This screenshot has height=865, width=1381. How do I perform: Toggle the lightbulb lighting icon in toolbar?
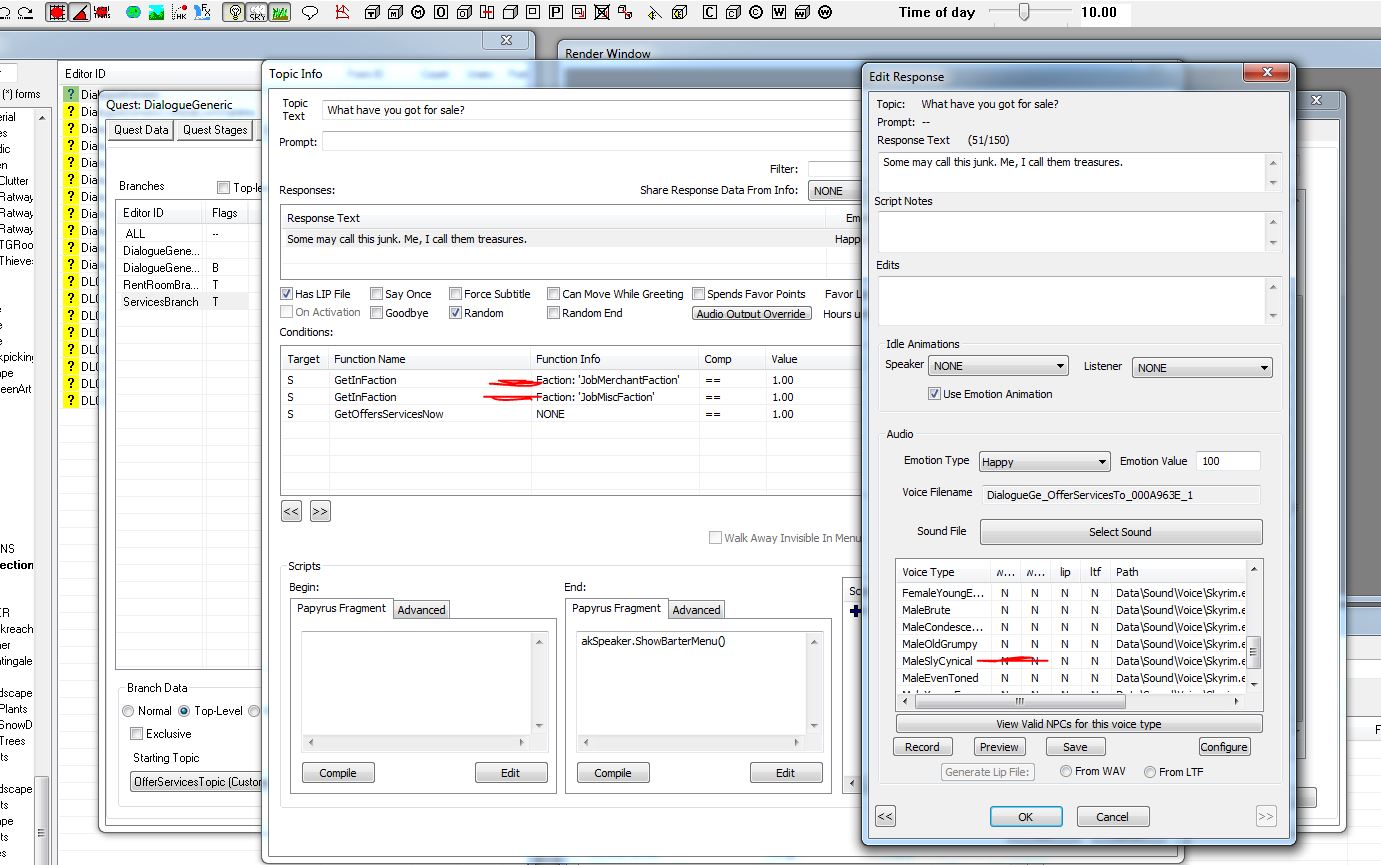235,13
